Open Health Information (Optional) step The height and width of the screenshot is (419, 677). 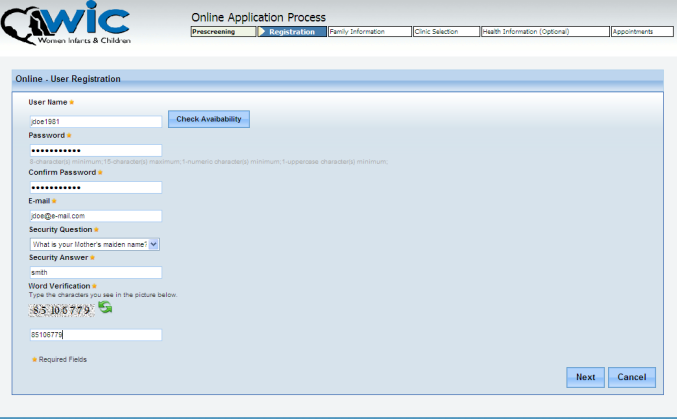(544, 32)
